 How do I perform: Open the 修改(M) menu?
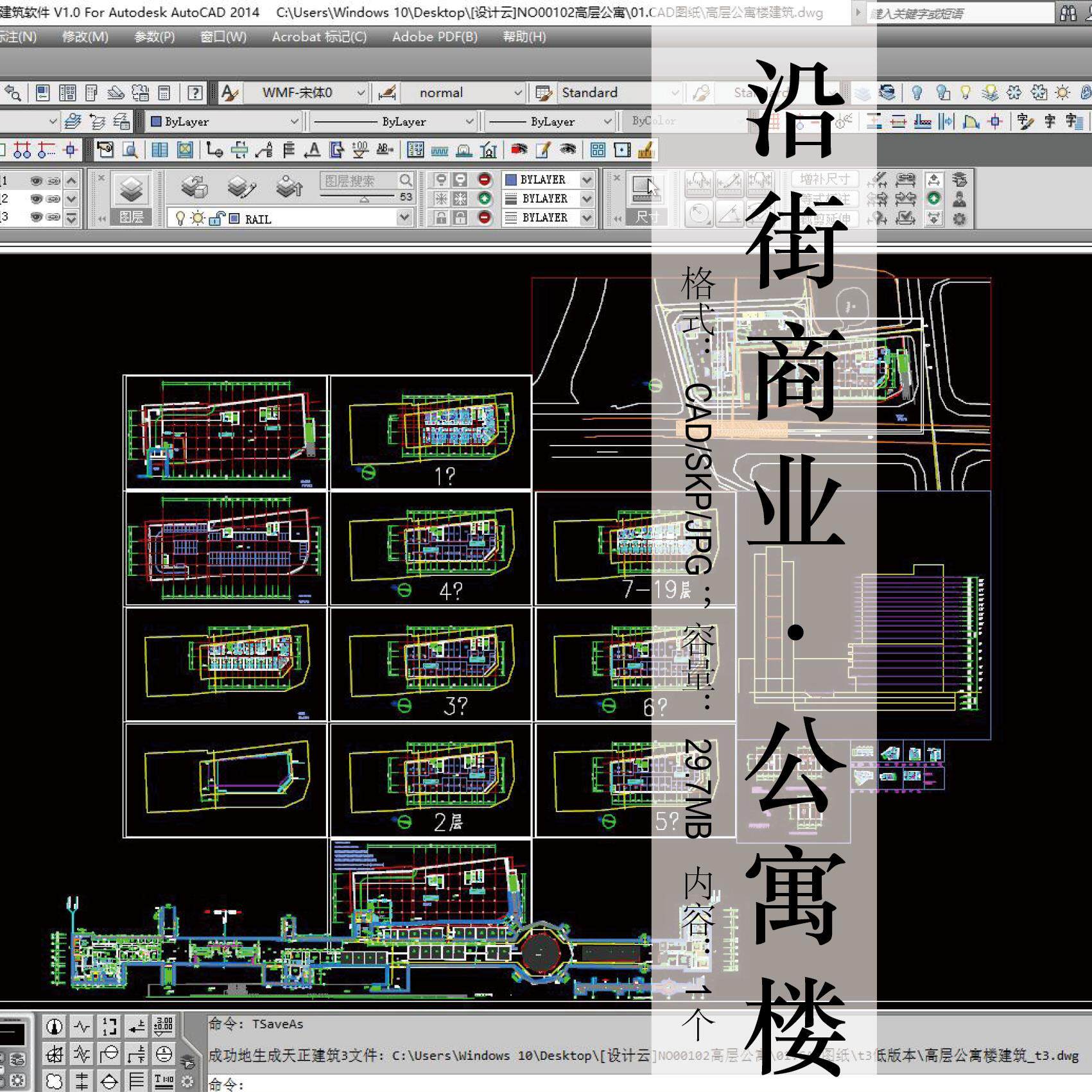coord(85,37)
